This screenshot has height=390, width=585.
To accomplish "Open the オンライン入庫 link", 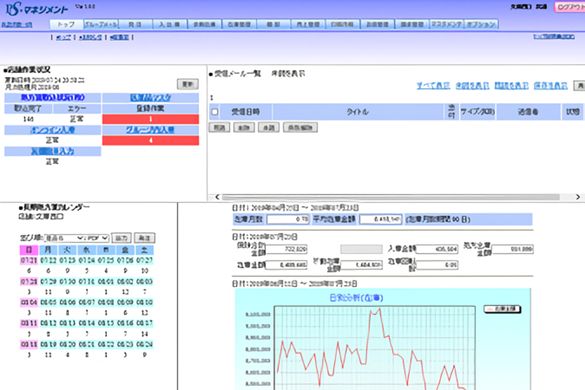I will (53, 130).
